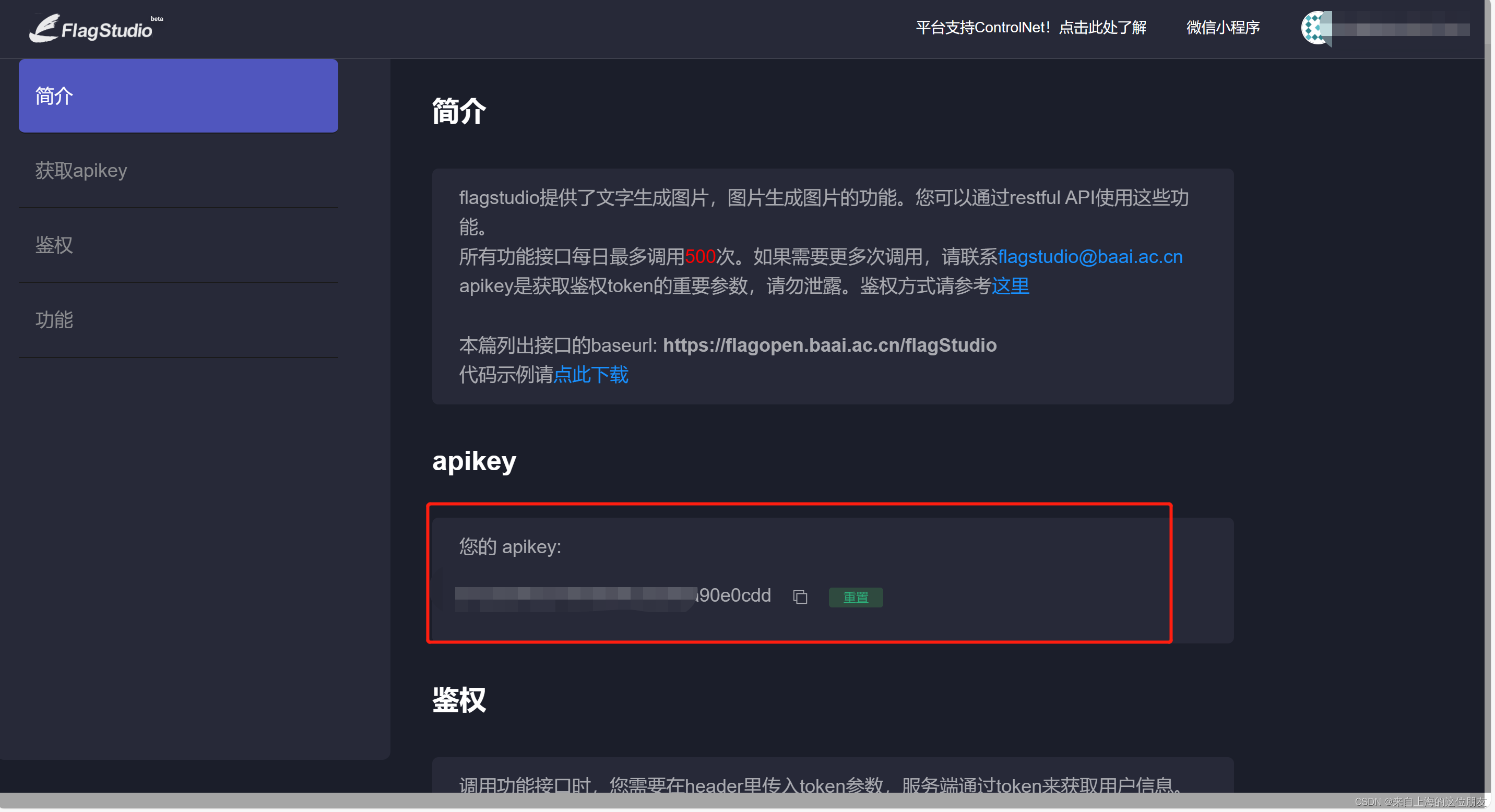Click the red 500 call limit number
Viewport: 1495px width, 812px height.
700,256
